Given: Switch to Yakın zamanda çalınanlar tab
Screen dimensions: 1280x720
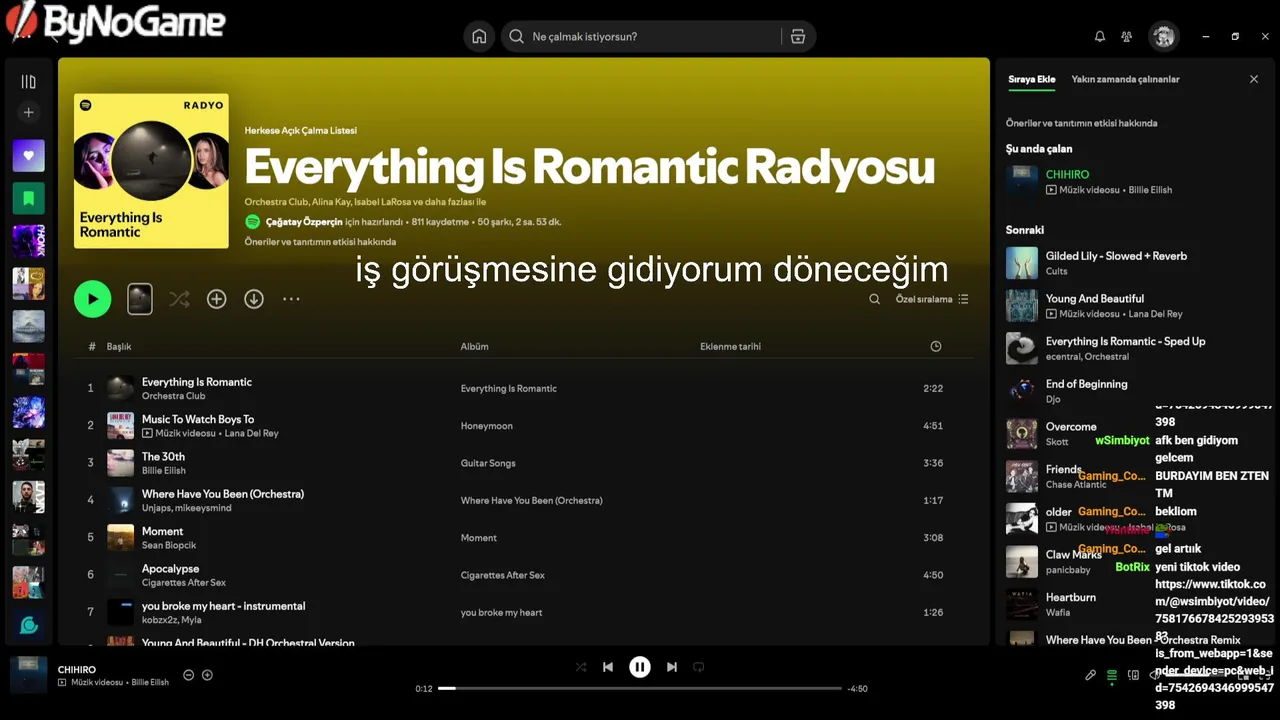Looking at the screenshot, I should coord(1125,79).
